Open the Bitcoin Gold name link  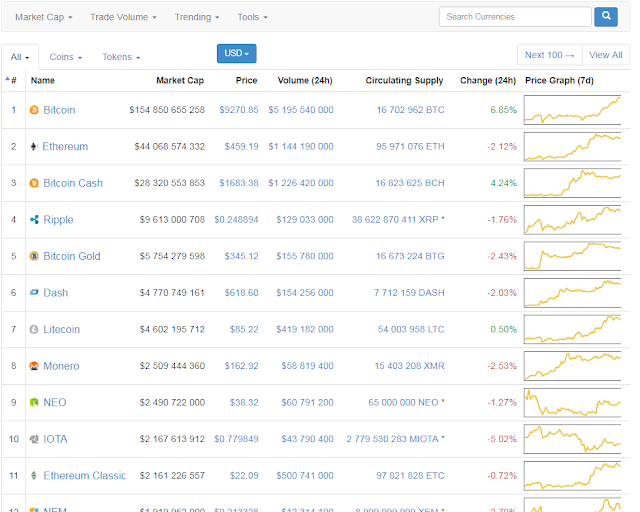click(72, 256)
